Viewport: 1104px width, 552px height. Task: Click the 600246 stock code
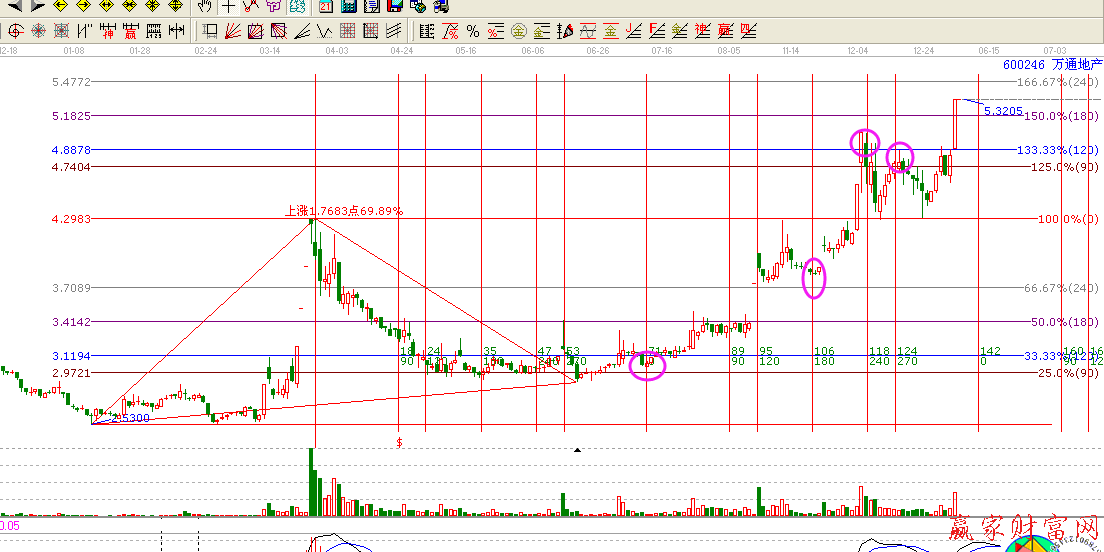[1023, 65]
